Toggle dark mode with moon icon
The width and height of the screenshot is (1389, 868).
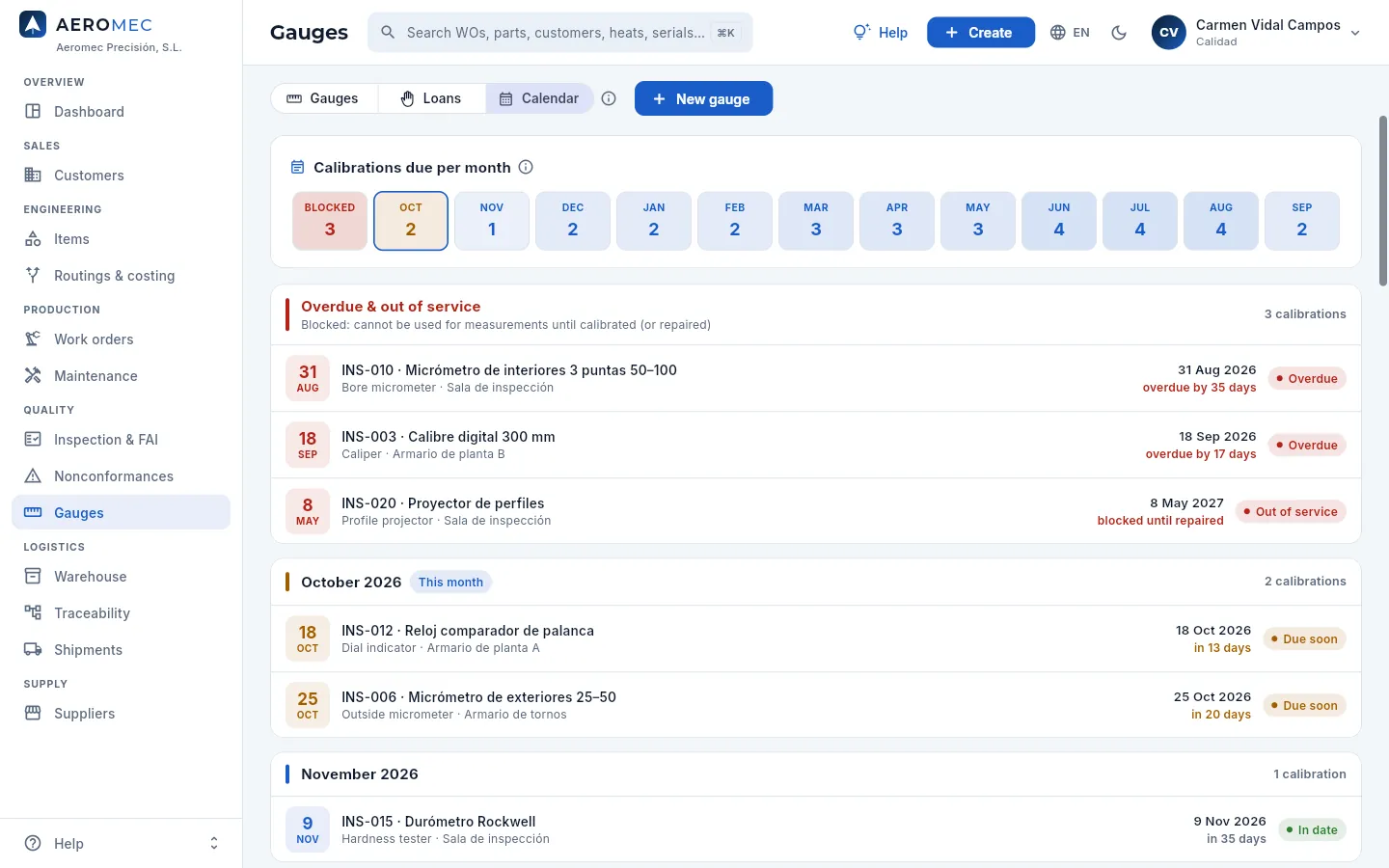(1119, 33)
